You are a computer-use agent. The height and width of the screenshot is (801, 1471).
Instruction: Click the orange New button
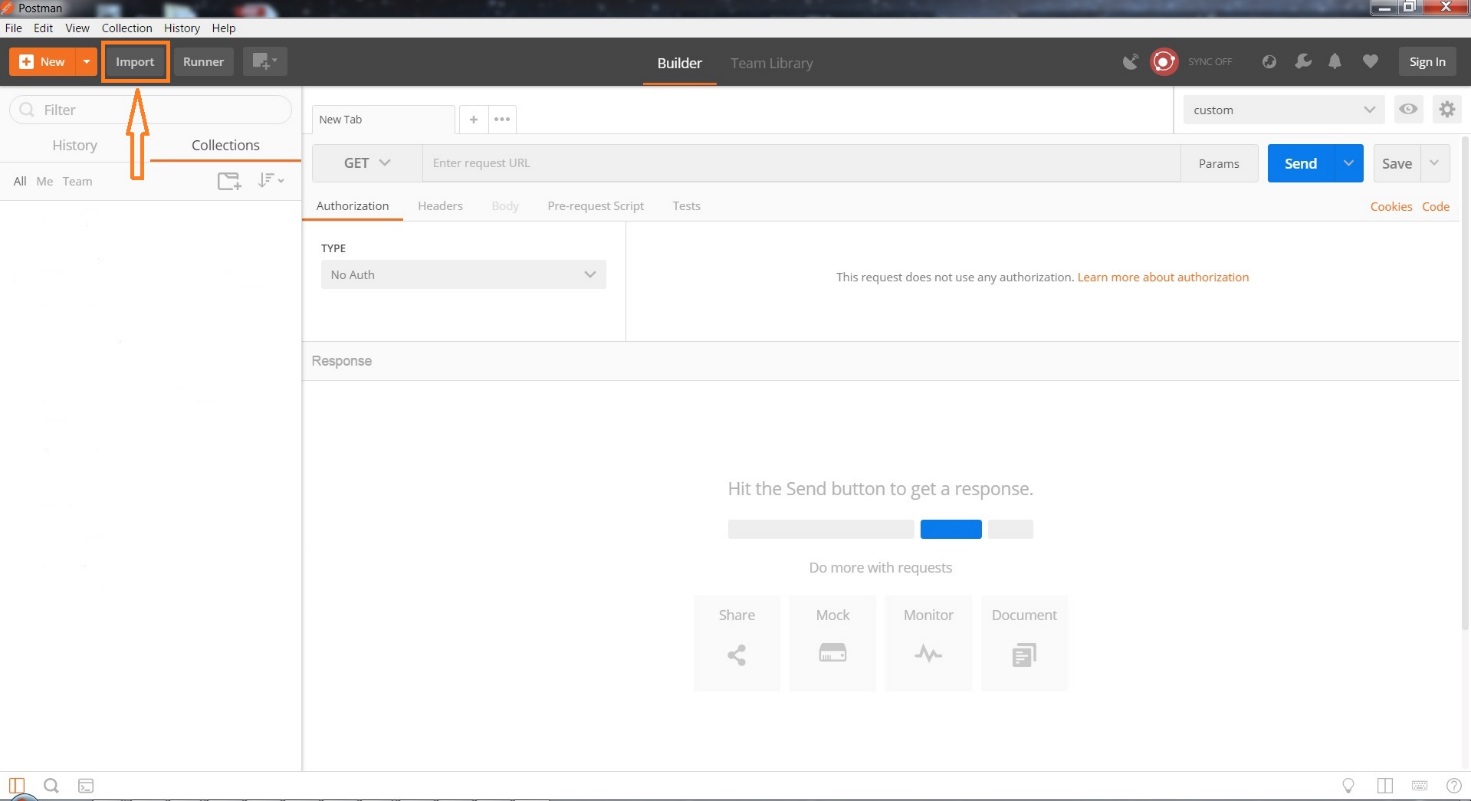pos(43,62)
